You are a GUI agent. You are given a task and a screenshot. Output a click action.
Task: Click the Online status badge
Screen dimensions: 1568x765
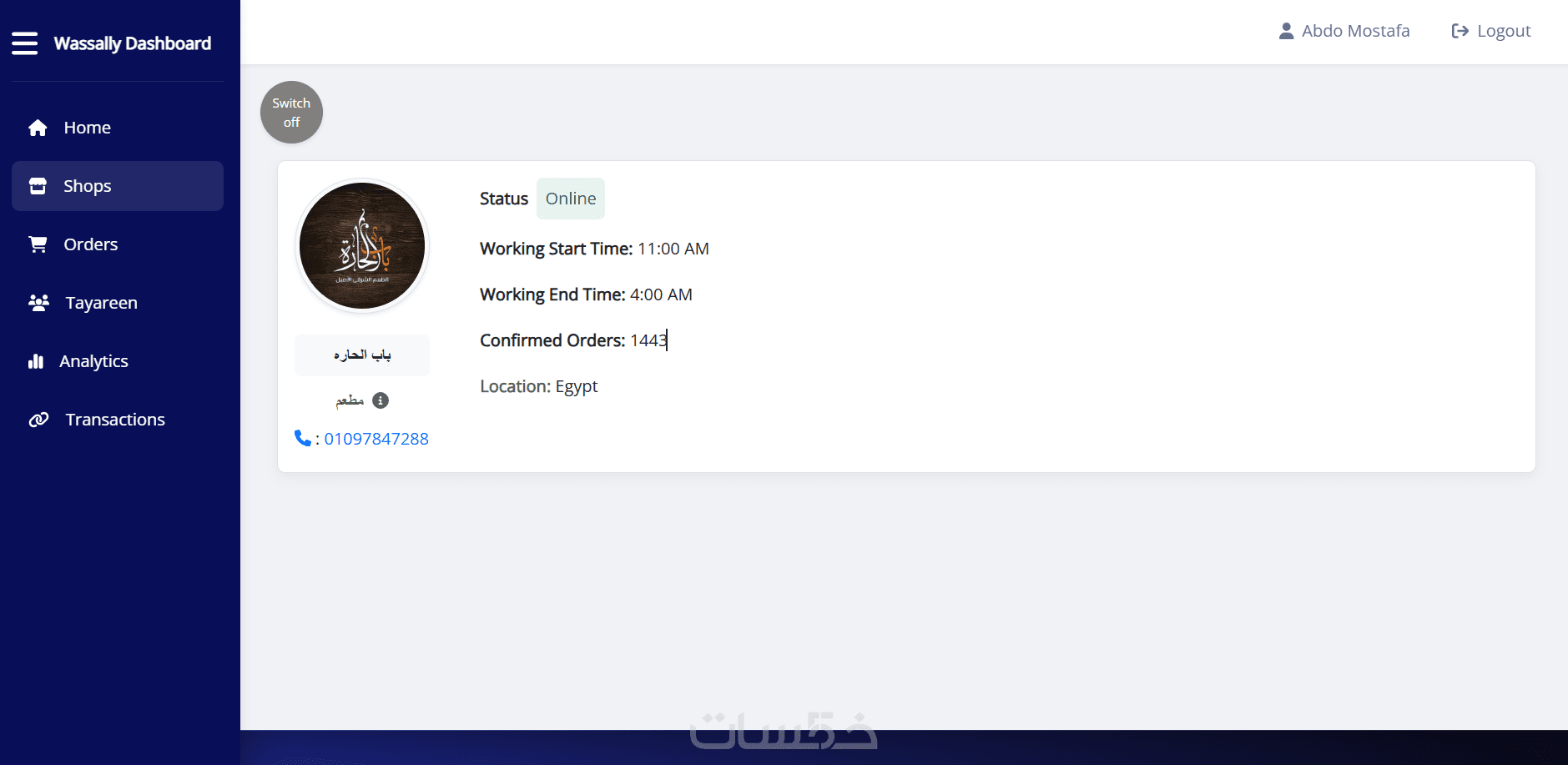click(571, 199)
